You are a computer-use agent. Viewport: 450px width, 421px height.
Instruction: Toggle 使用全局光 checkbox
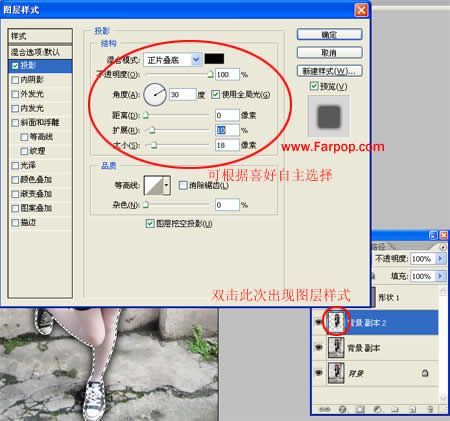pyautogui.click(x=215, y=95)
